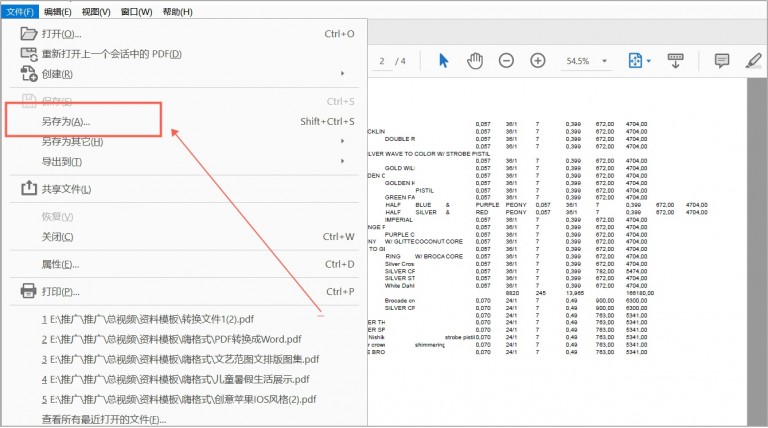Expand the 创建(R) submenu arrow
Viewport: 768px width, 428px height.
pos(342,73)
